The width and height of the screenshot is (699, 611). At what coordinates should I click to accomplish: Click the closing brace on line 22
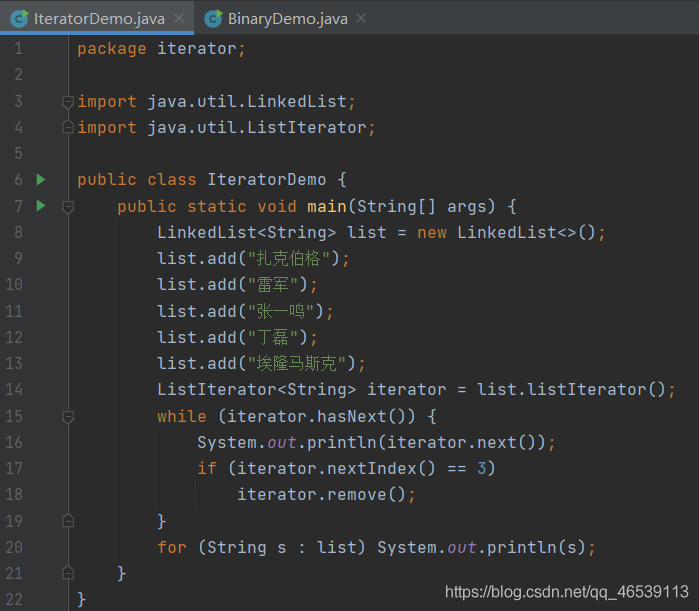tap(82, 599)
